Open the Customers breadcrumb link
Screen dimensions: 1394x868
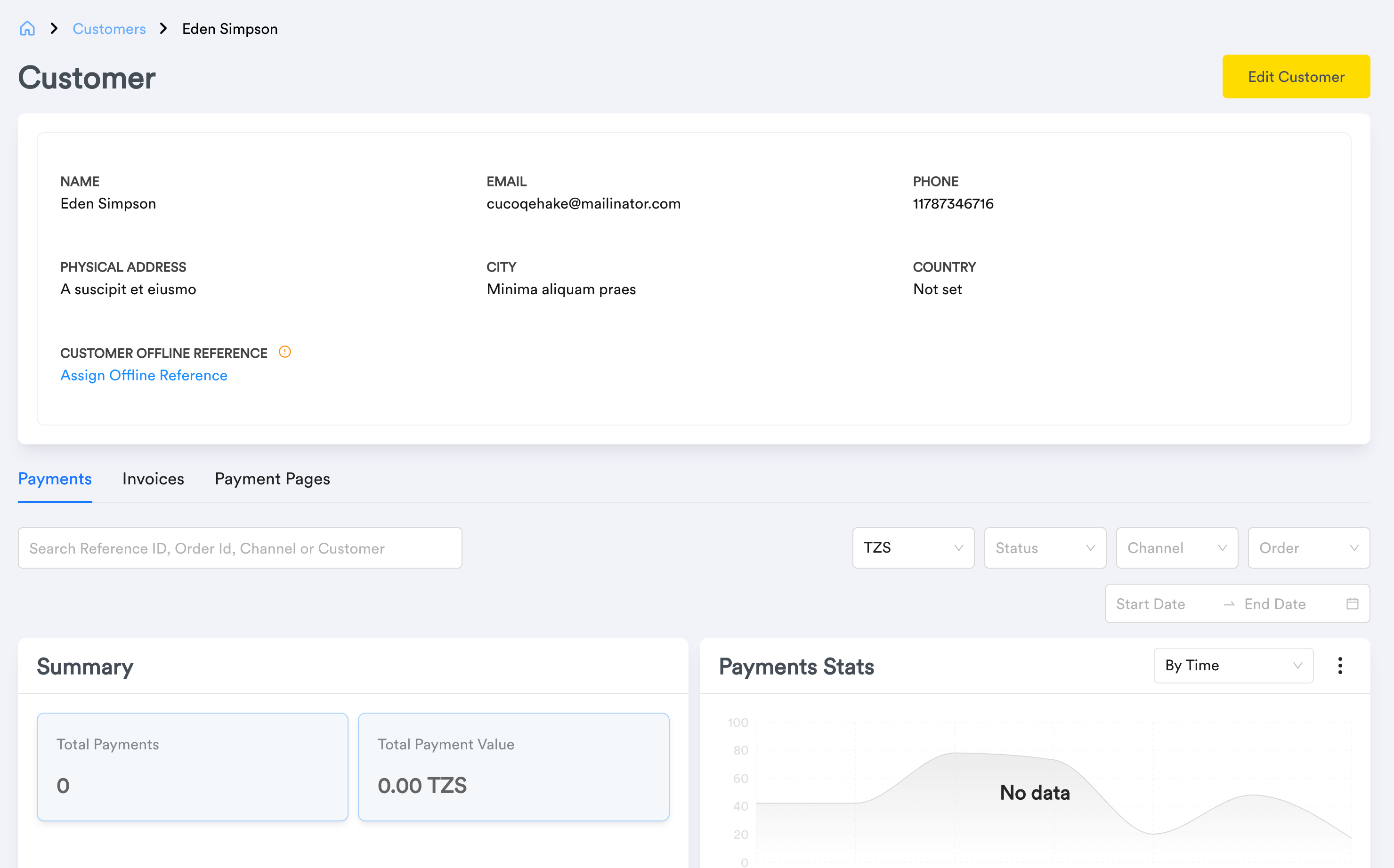coord(109,29)
